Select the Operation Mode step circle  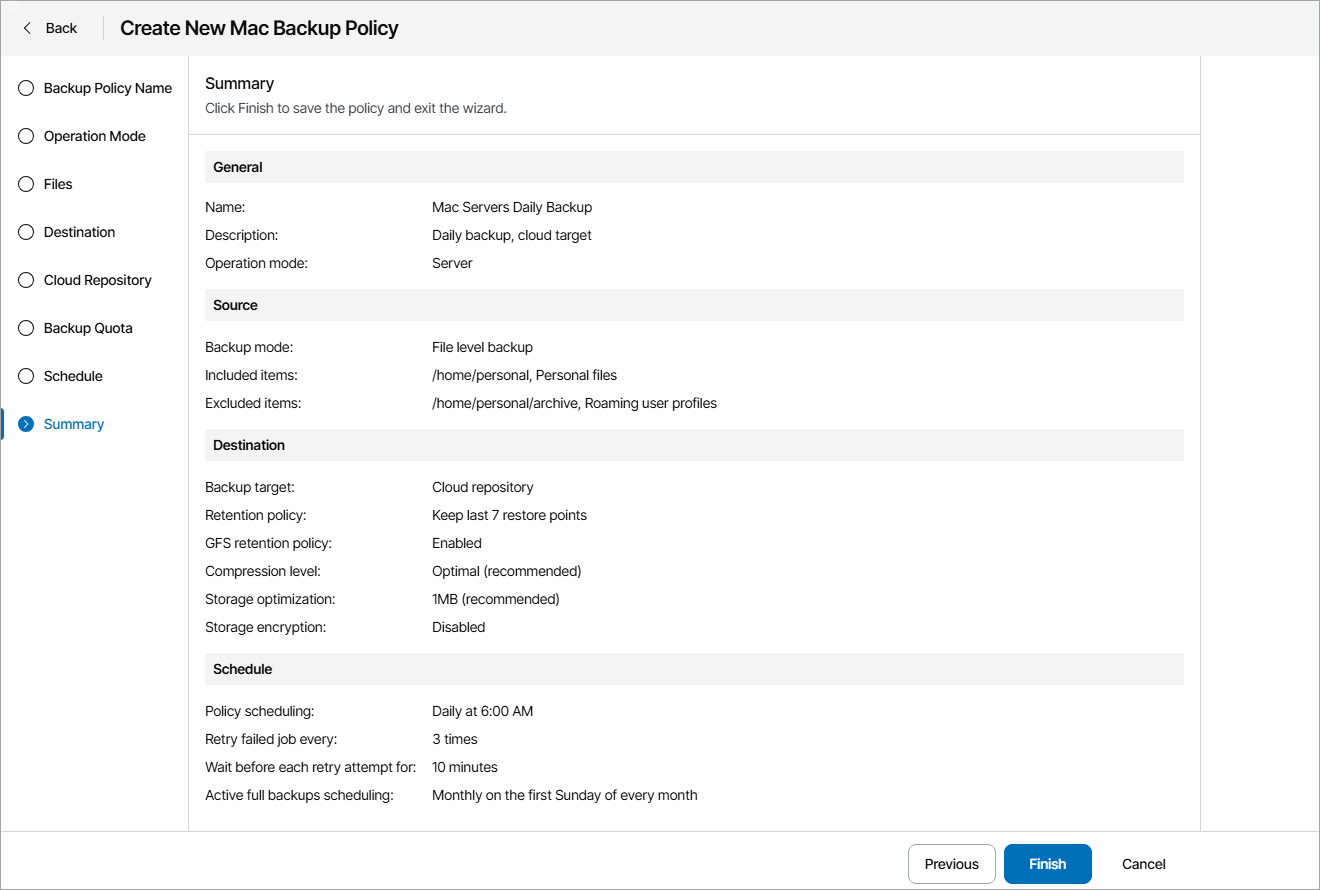(x=27, y=136)
